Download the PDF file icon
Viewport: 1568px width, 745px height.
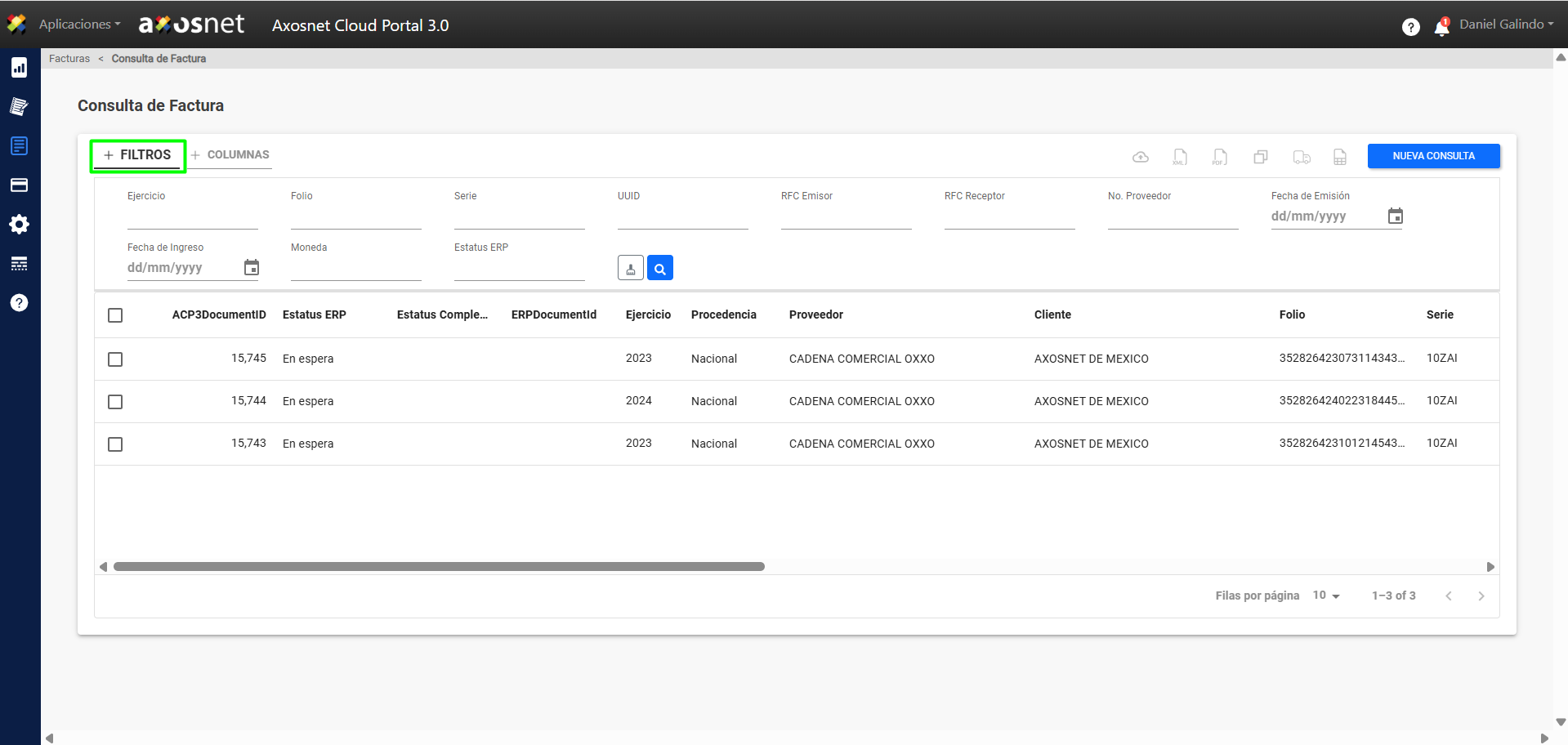[x=1220, y=157]
